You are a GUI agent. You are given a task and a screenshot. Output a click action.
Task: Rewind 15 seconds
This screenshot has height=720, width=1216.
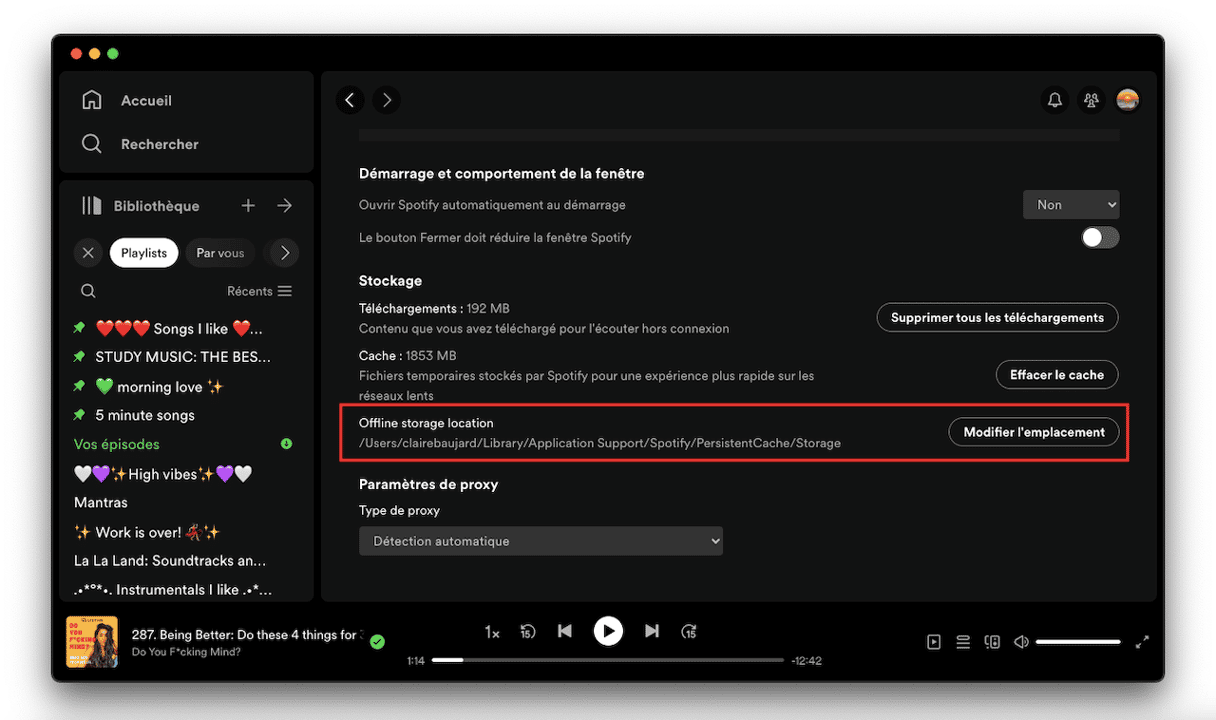point(528,631)
